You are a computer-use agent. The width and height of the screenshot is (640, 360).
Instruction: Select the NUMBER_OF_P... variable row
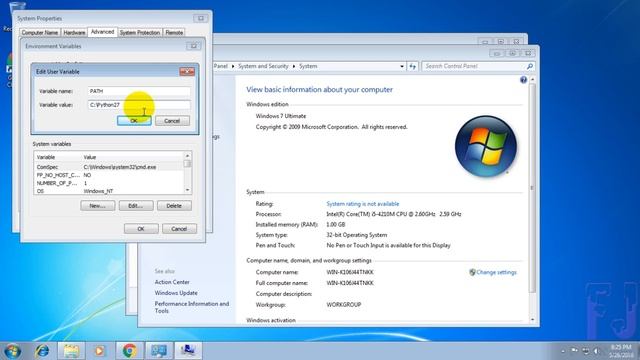109,183
